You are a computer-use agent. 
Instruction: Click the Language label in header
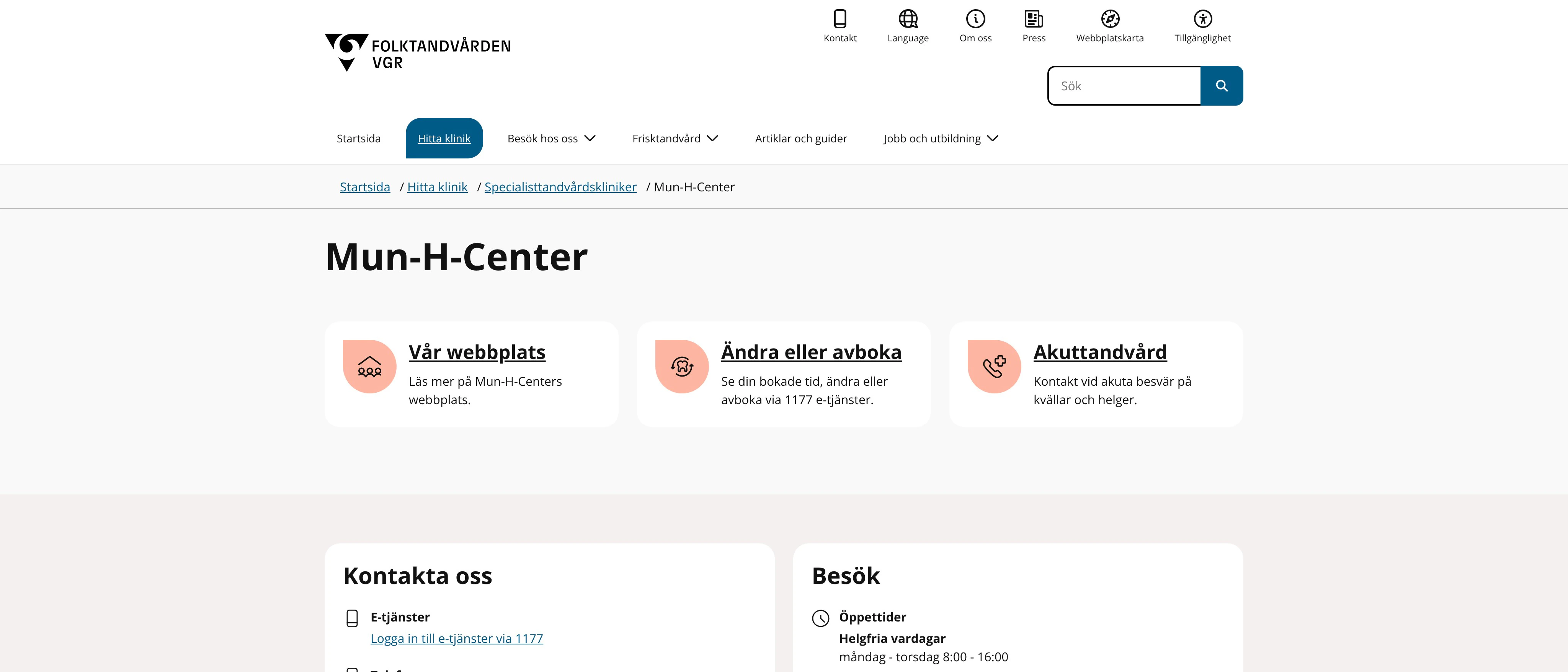[x=908, y=38]
